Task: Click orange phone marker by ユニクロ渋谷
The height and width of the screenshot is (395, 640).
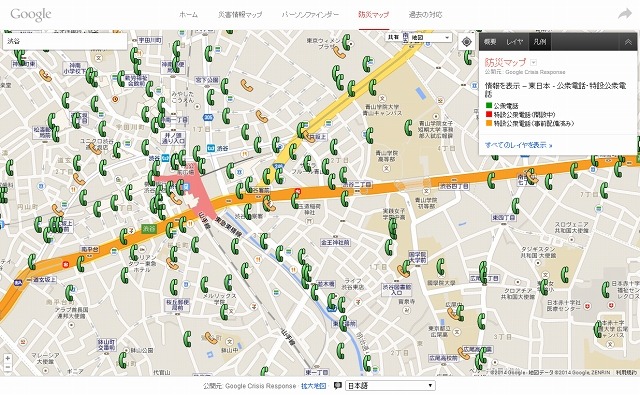Action: 95,149
